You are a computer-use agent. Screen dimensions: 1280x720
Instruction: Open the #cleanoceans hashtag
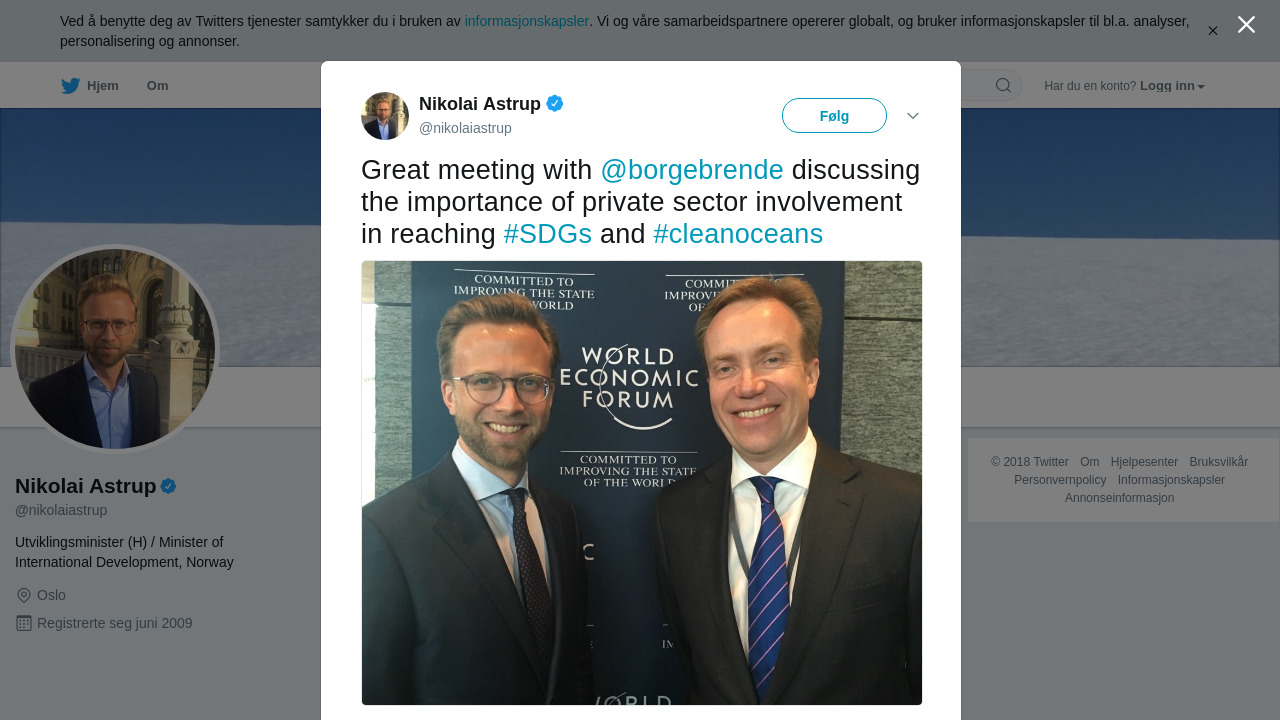coord(738,234)
